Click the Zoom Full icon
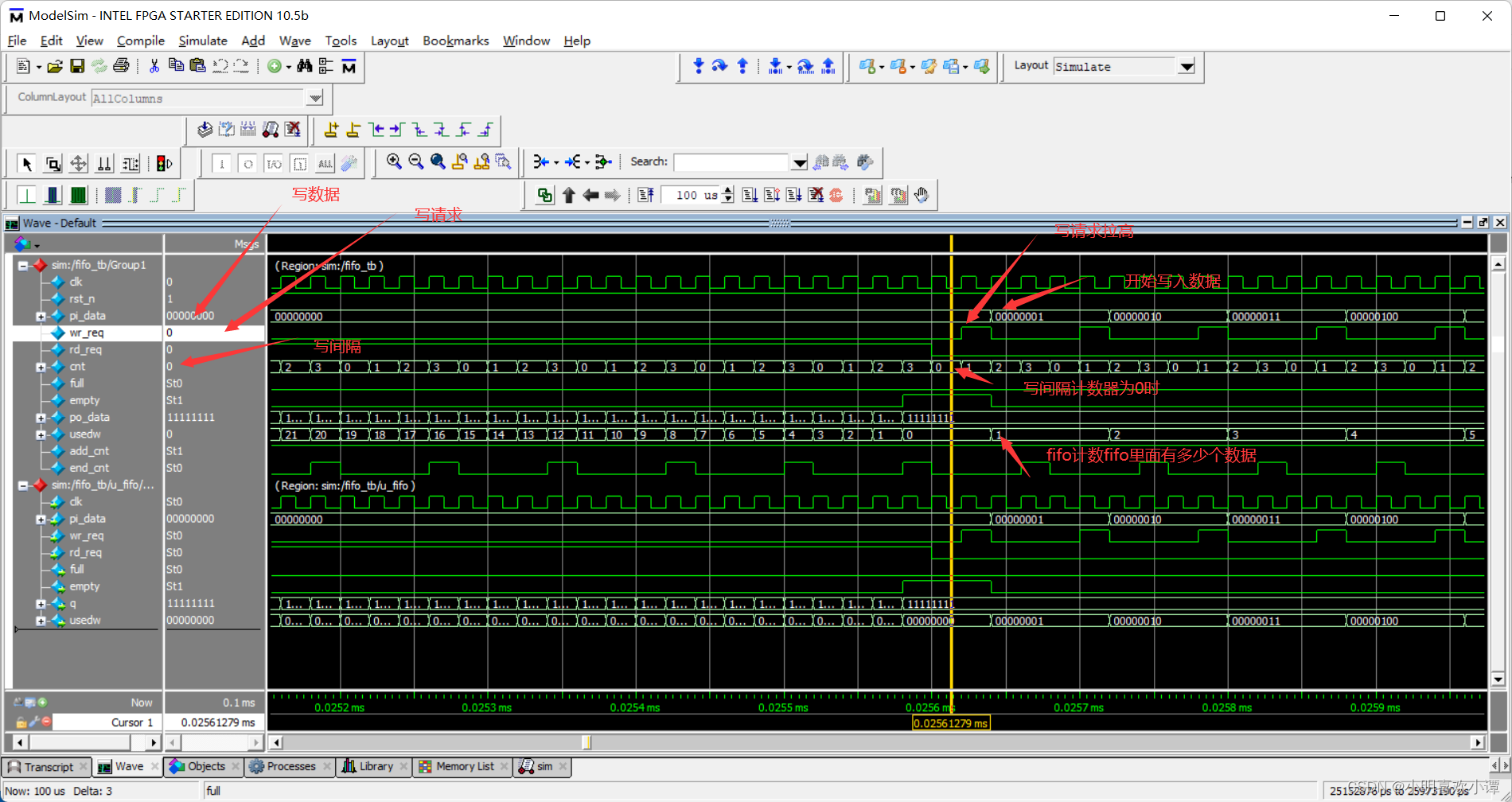Image resolution: width=1512 pixels, height=802 pixels. (438, 162)
